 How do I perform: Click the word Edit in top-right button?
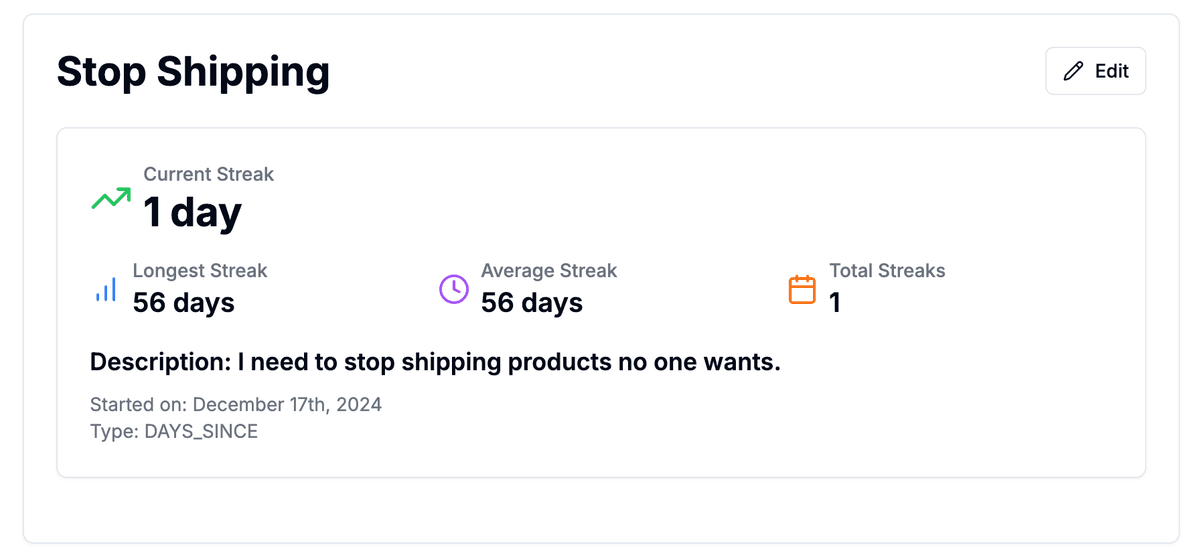1112,71
